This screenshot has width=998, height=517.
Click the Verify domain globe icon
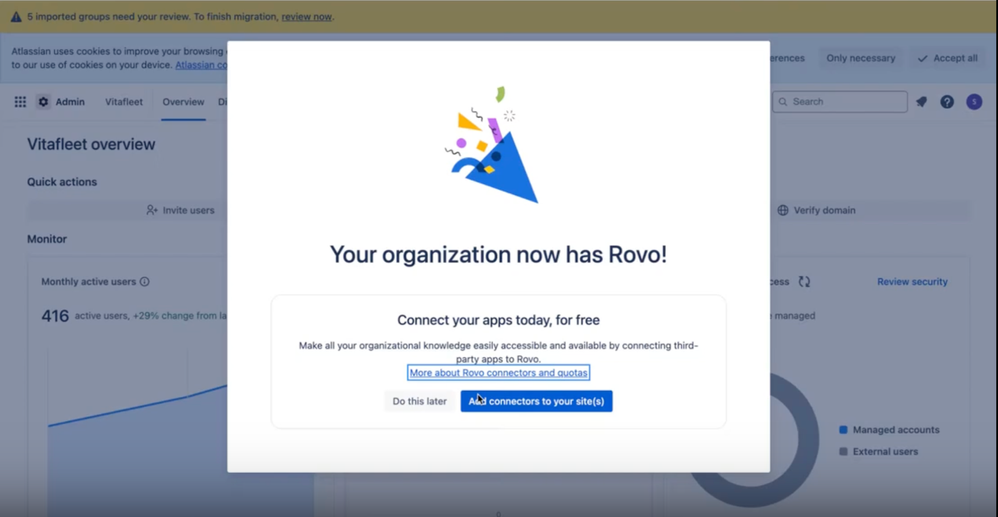783,210
